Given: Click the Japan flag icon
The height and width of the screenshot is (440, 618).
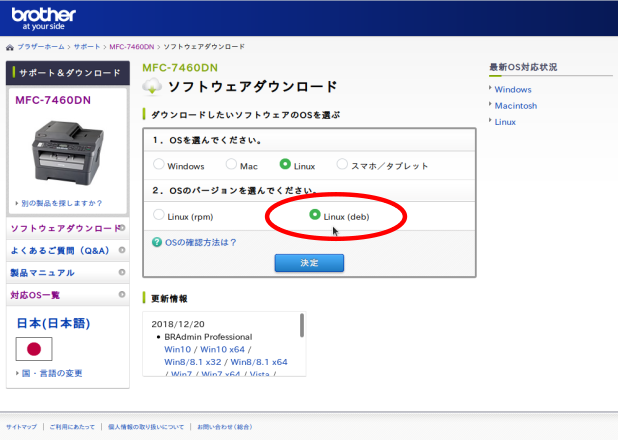Looking at the screenshot, I should (34, 349).
